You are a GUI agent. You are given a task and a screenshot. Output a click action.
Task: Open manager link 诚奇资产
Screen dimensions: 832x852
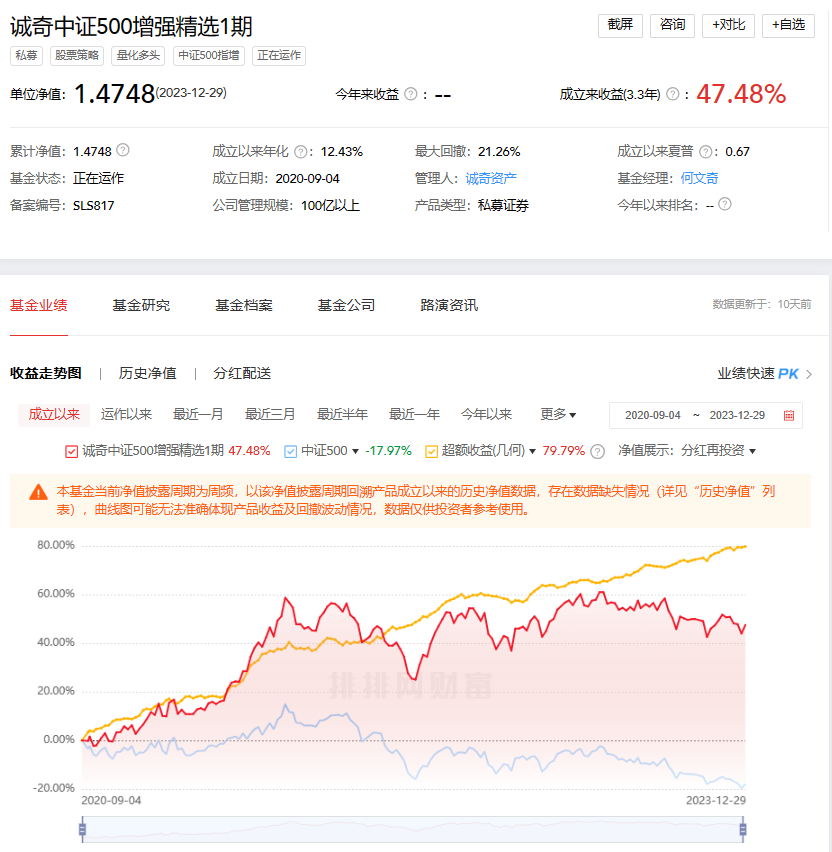point(491,179)
